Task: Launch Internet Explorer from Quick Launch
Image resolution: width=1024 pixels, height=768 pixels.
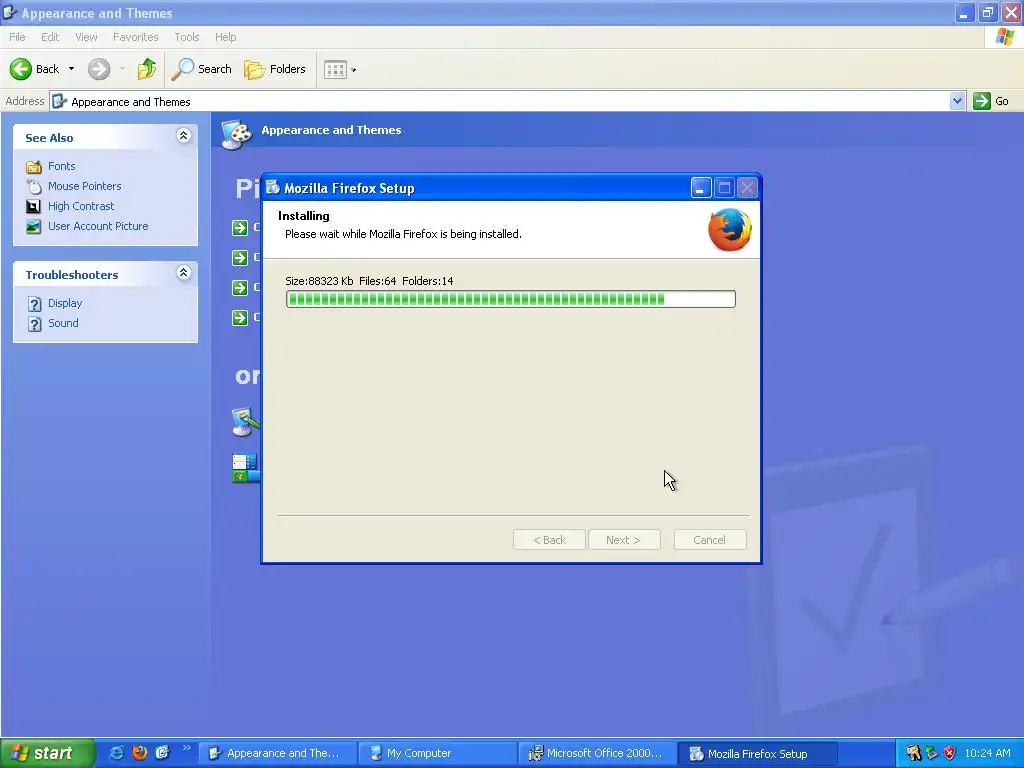Action: point(116,752)
